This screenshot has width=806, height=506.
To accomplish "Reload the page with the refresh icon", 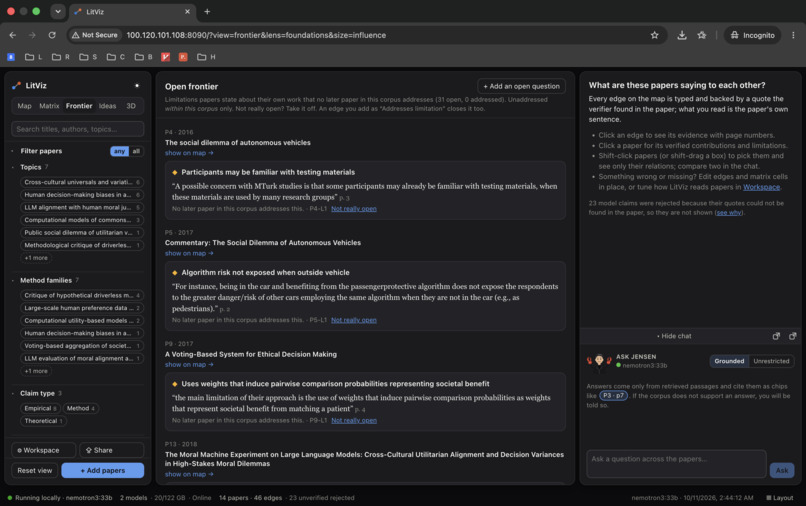I will [x=52, y=35].
